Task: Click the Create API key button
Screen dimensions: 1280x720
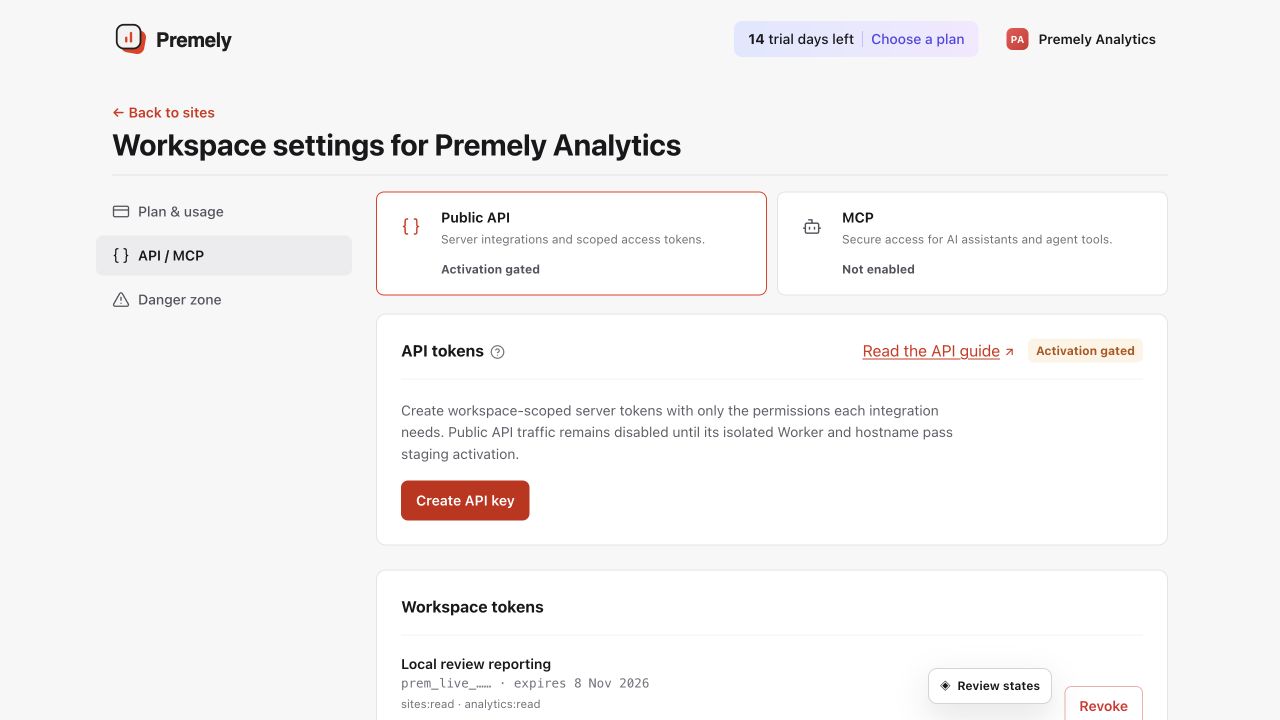Action: point(465,501)
